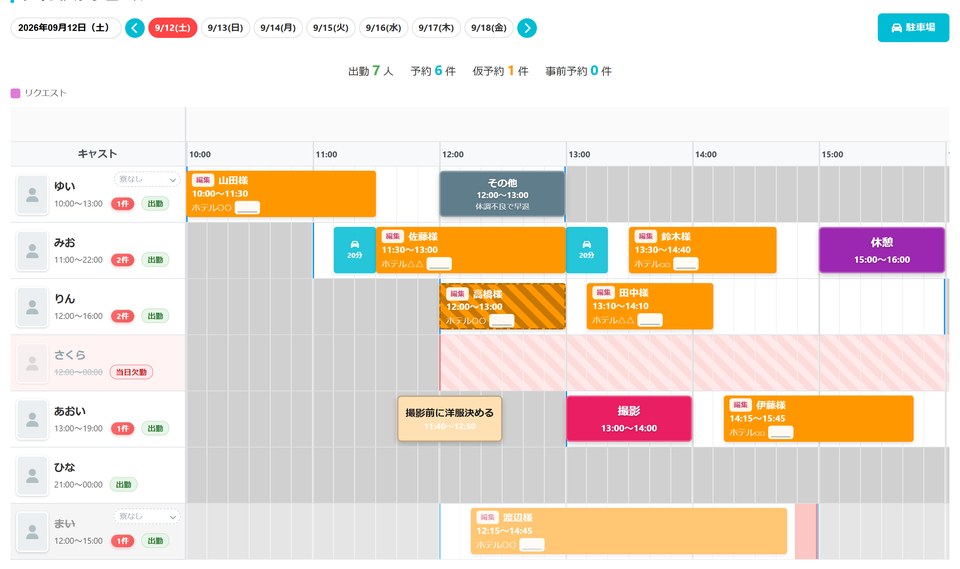This screenshot has width=960, height=569.
Task: Click the 事前予約 0 件 summary
Action: coord(579,71)
